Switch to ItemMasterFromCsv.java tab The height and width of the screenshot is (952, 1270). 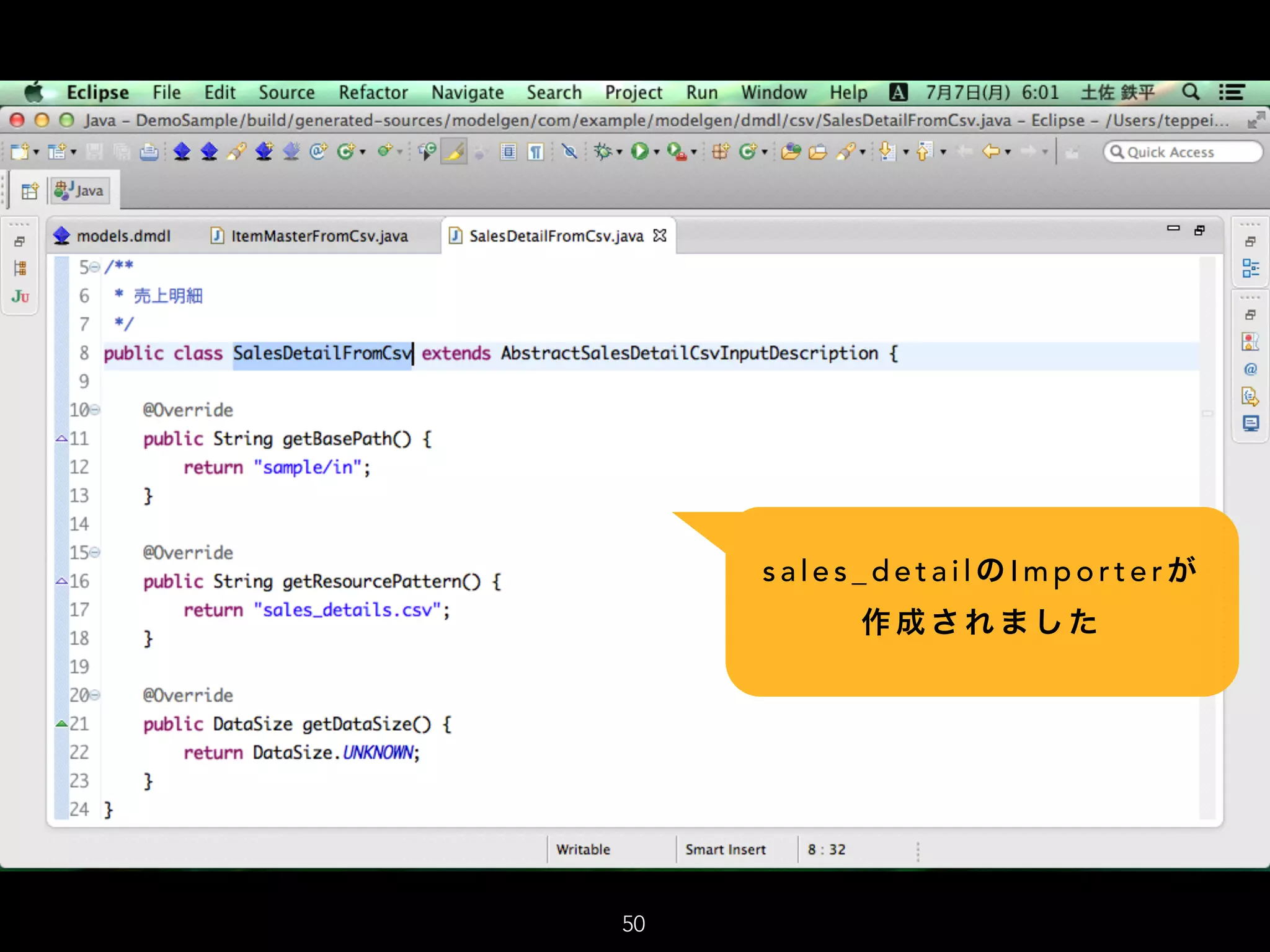(319, 236)
